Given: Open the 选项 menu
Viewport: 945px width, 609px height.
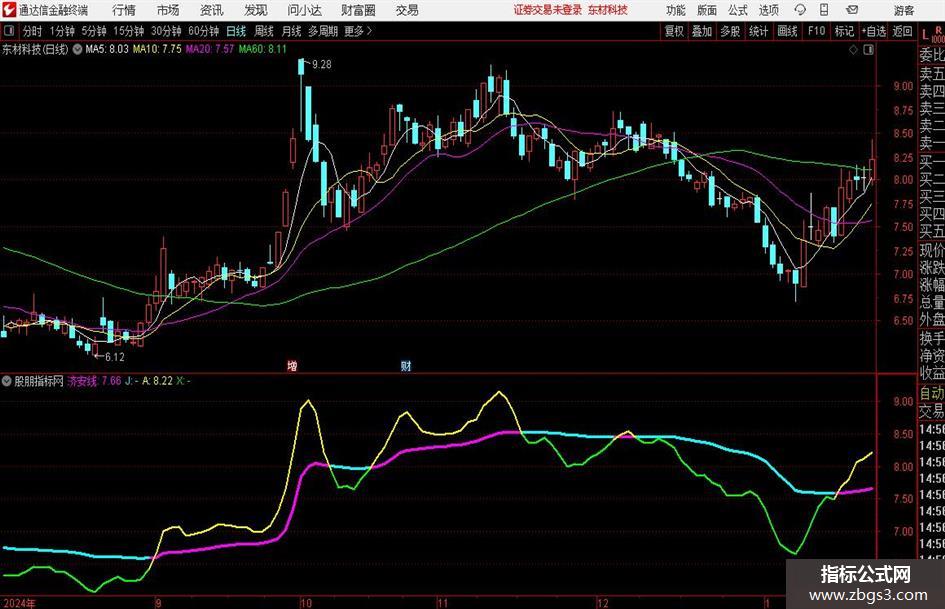Looking at the screenshot, I should point(768,10).
